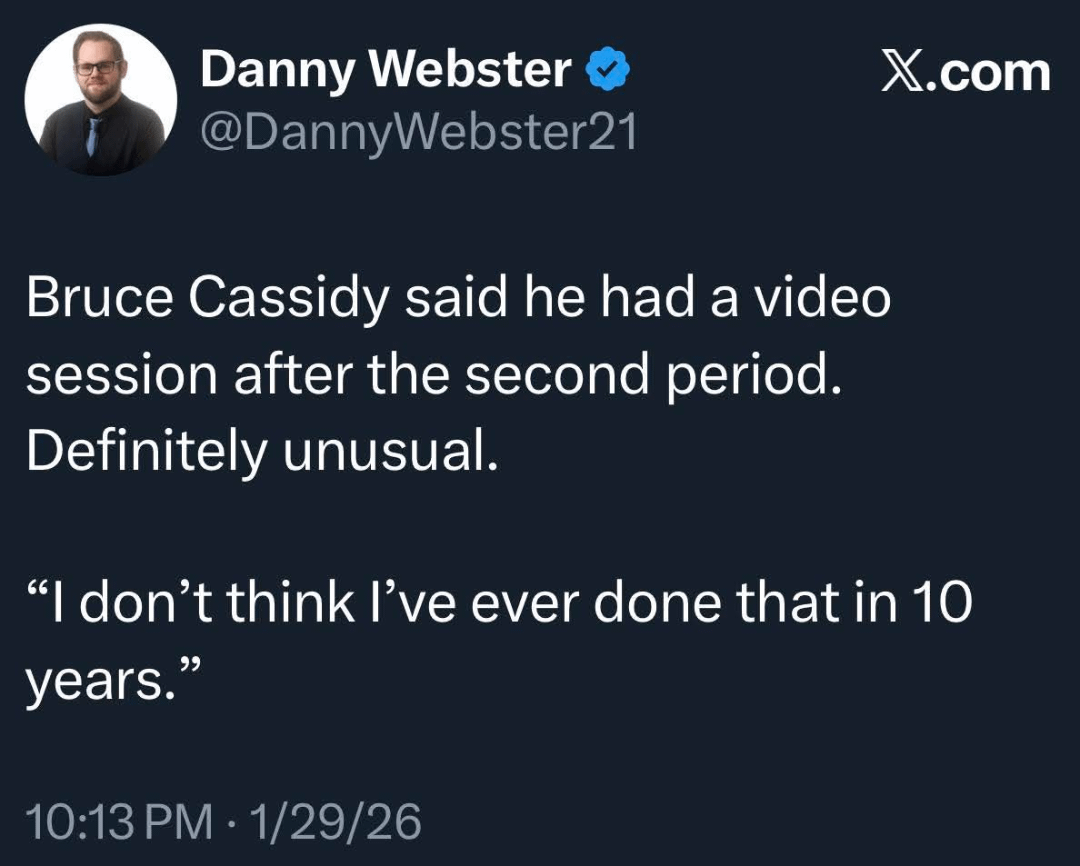Click the 1/29/26 post date
The image size is (1080, 866).
click(337, 822)
